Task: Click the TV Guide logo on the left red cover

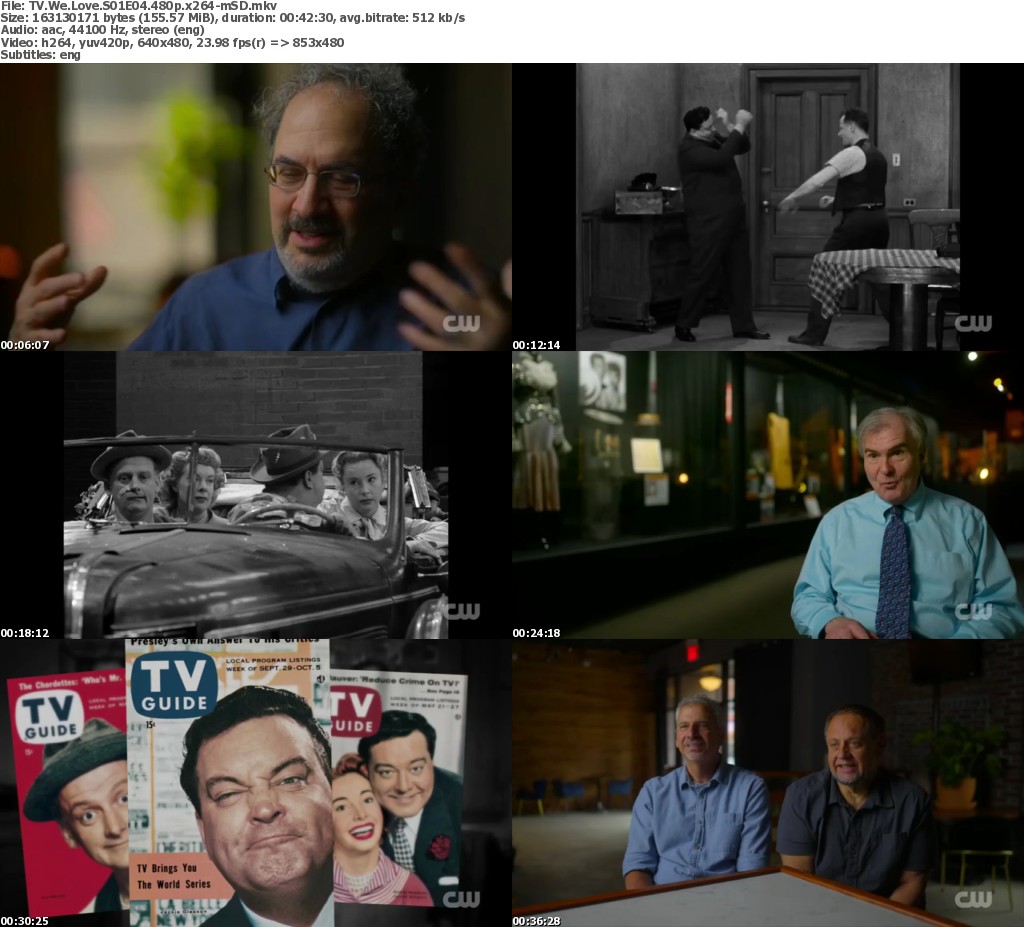Action: (49, 719)
